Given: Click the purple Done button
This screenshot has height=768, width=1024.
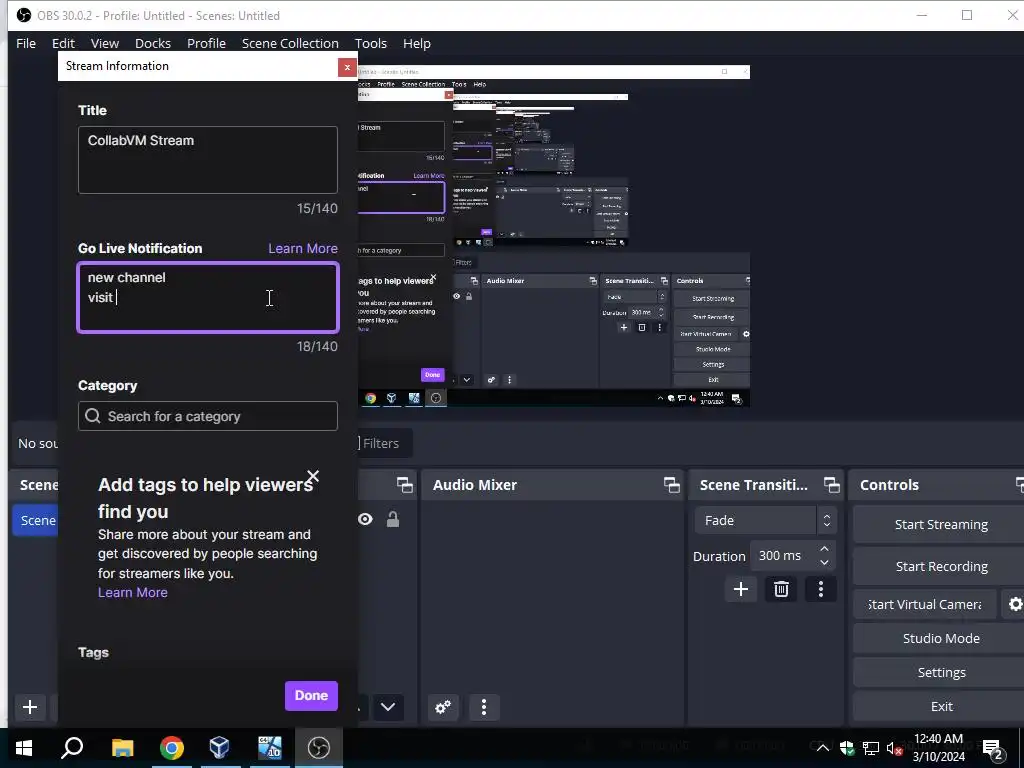Looking at the screenshot, I should (x=311, y=696).
